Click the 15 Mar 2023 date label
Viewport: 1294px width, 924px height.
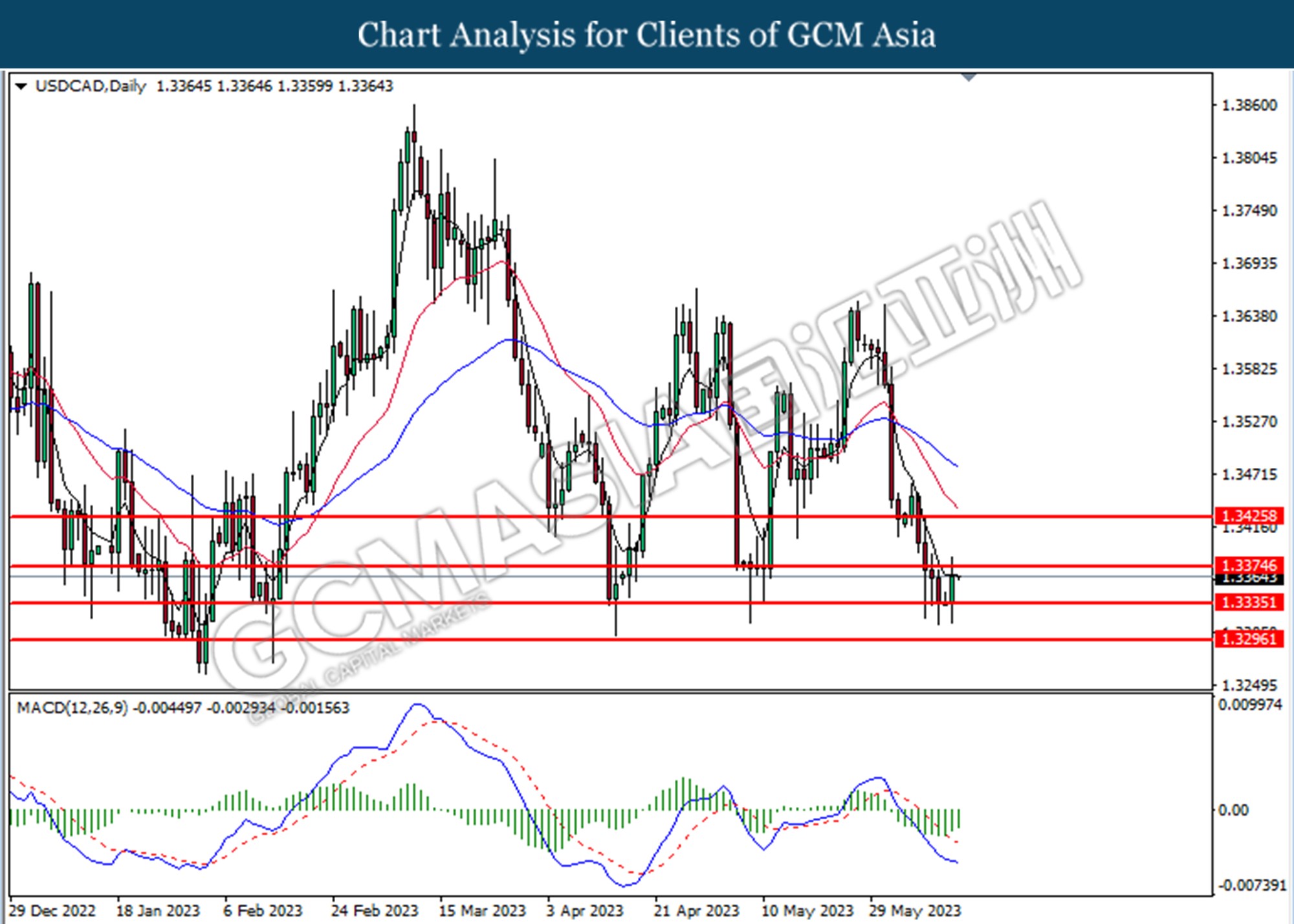(482, 910)
